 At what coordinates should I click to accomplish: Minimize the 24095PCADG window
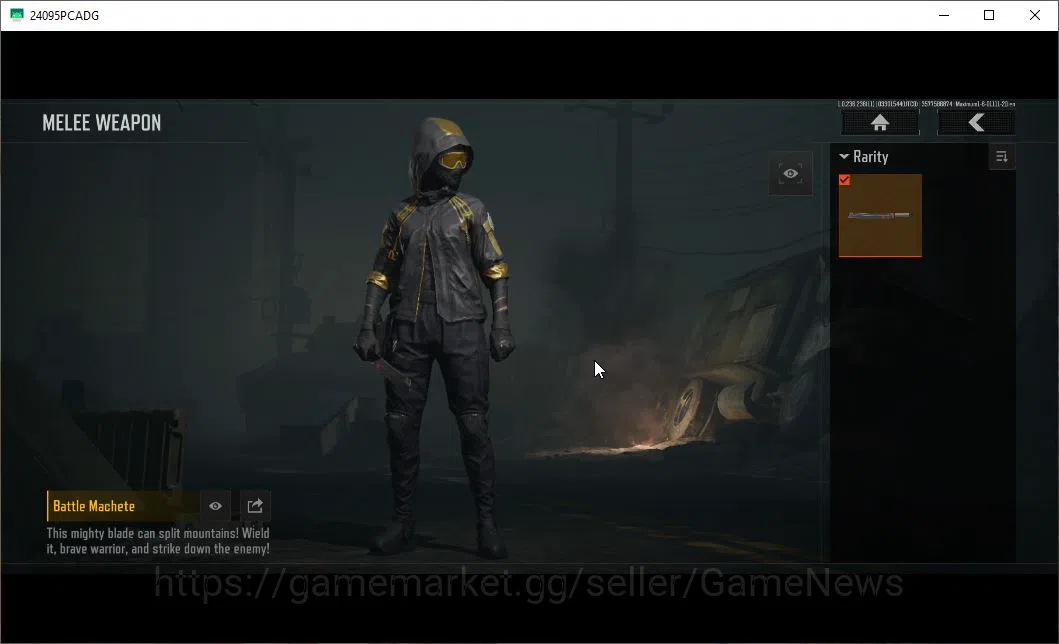[944, 15]
